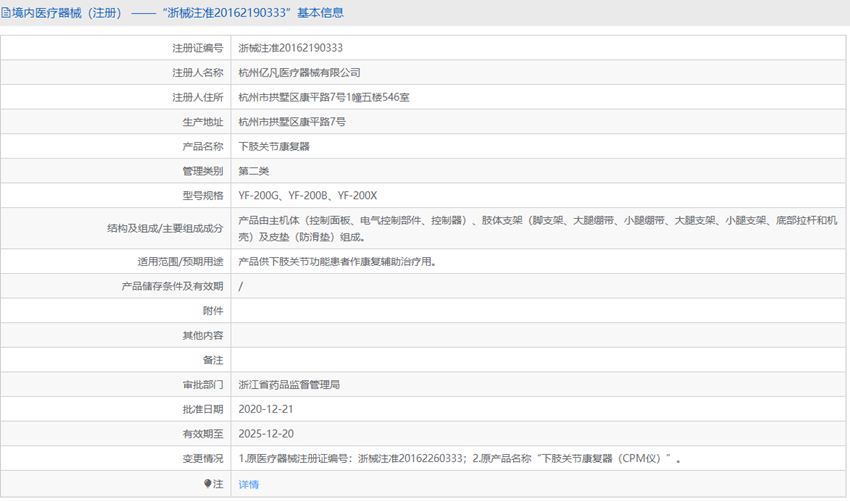Viewport: 850px width, 501px height.
Task: Click the page title 境内医疗器械（注册）基本信息
Action: coord(178,13)
